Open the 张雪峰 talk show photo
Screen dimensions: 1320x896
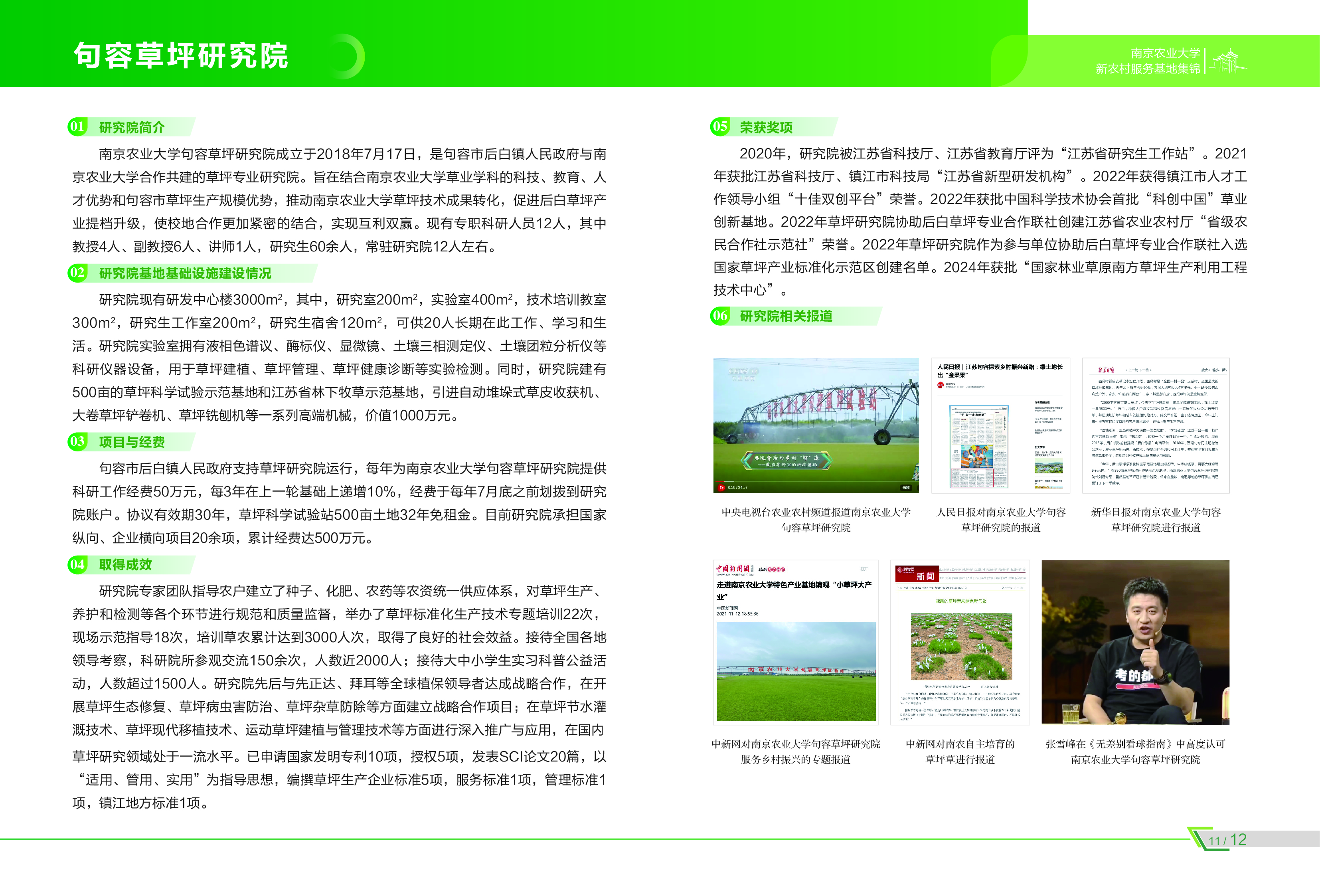point(1135,642)
